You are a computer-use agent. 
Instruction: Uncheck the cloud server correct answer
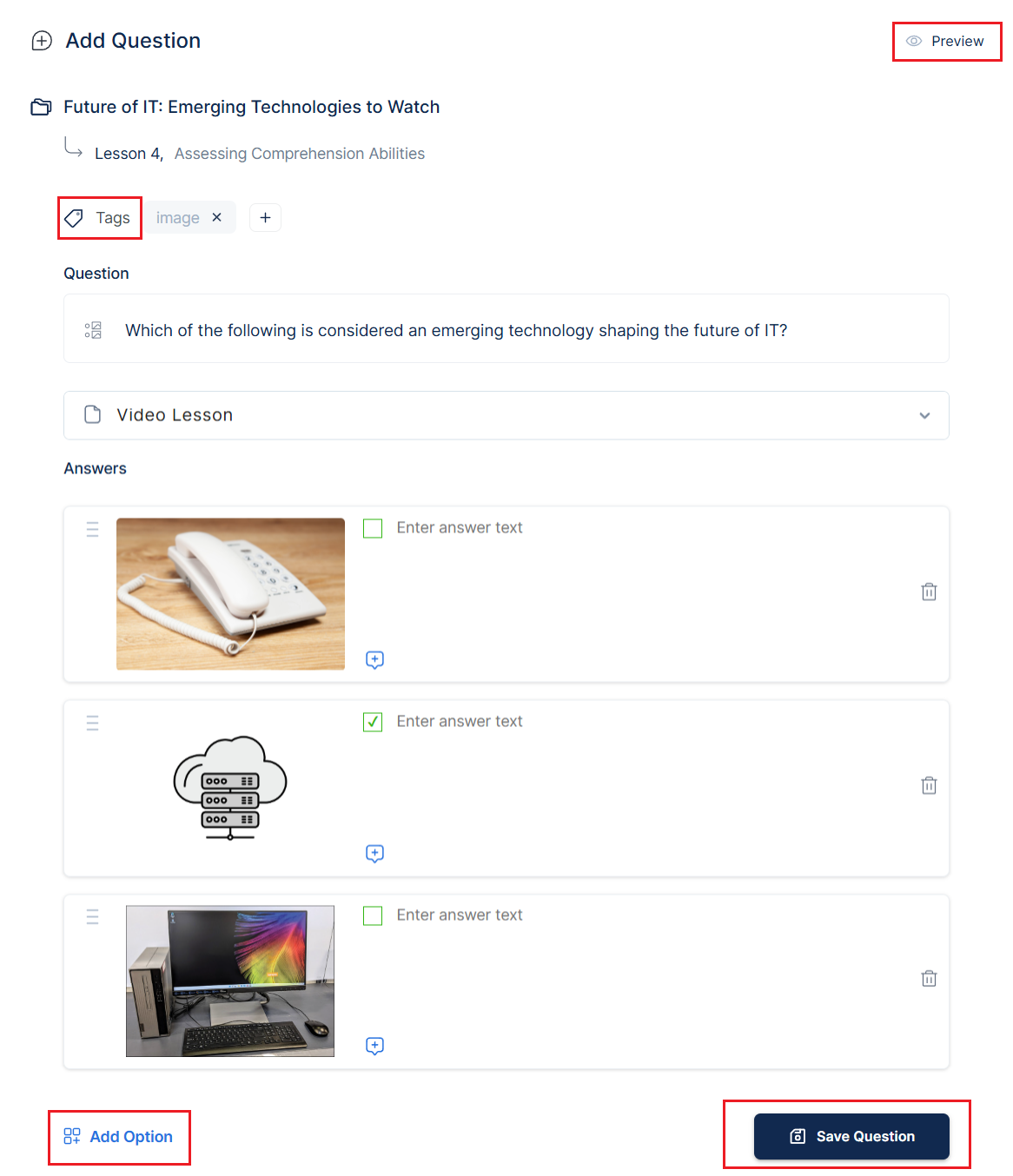[x=373, y=722]
